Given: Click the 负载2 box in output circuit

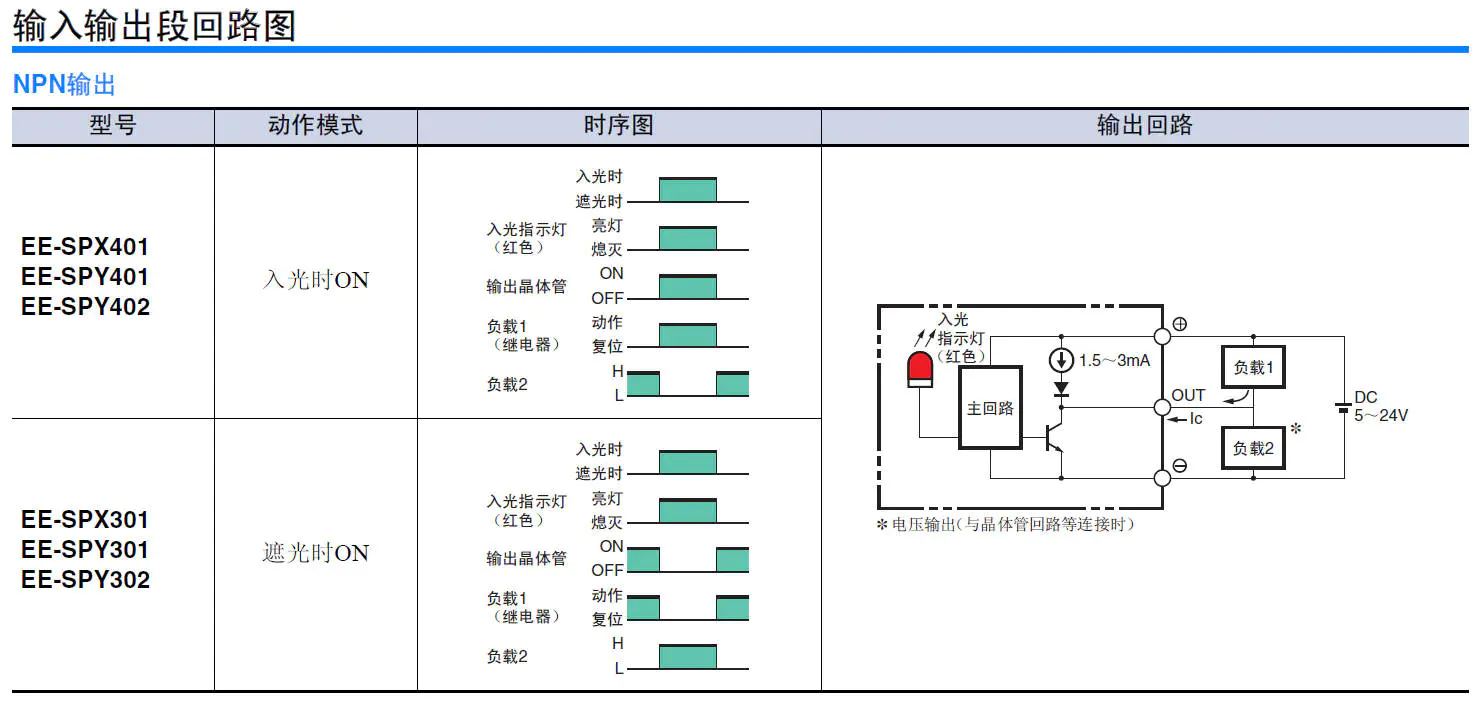Looking at the screenshot, I should click(x=1253, y=448).
